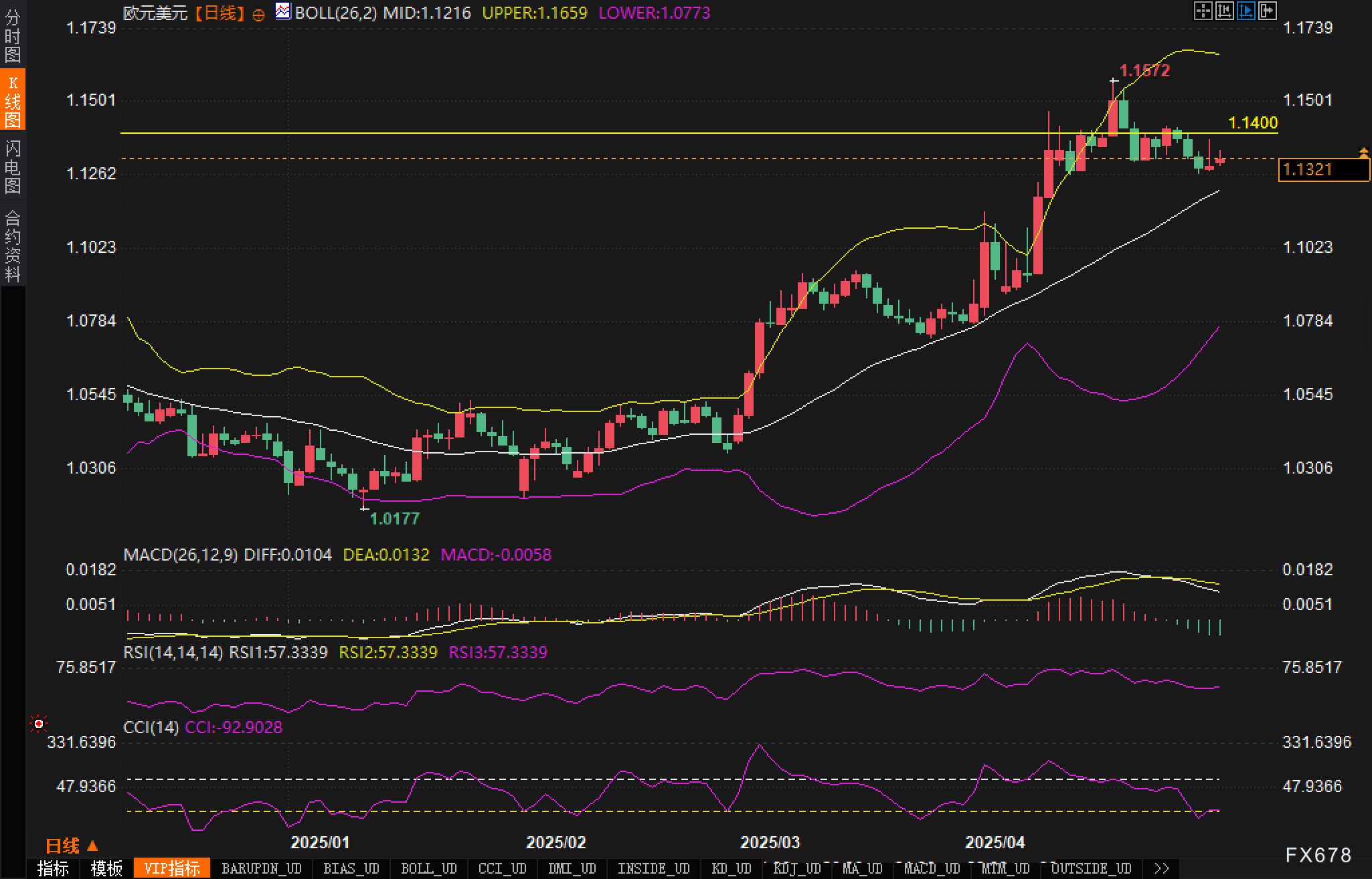The image size is (1372, 879).
Task: Click the BOLL indicator chart icon
Action: 283,11
